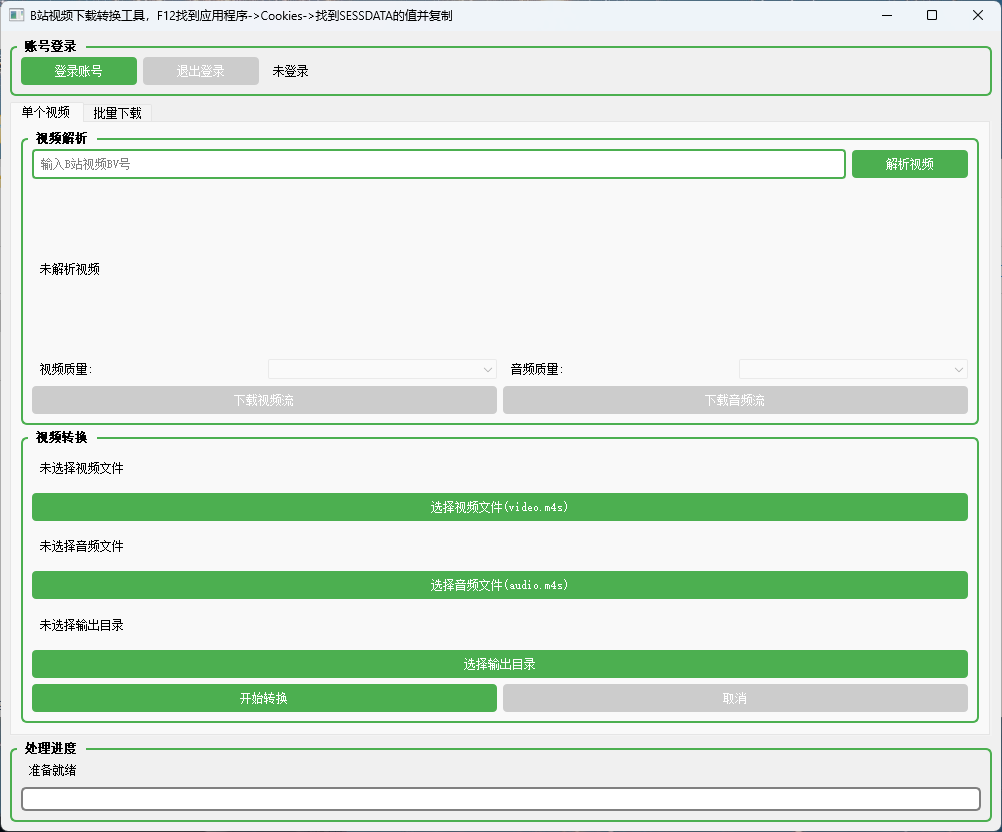1002x832 pixels.
Task: Maximize the application window
Action: click(x=932, y=15)
